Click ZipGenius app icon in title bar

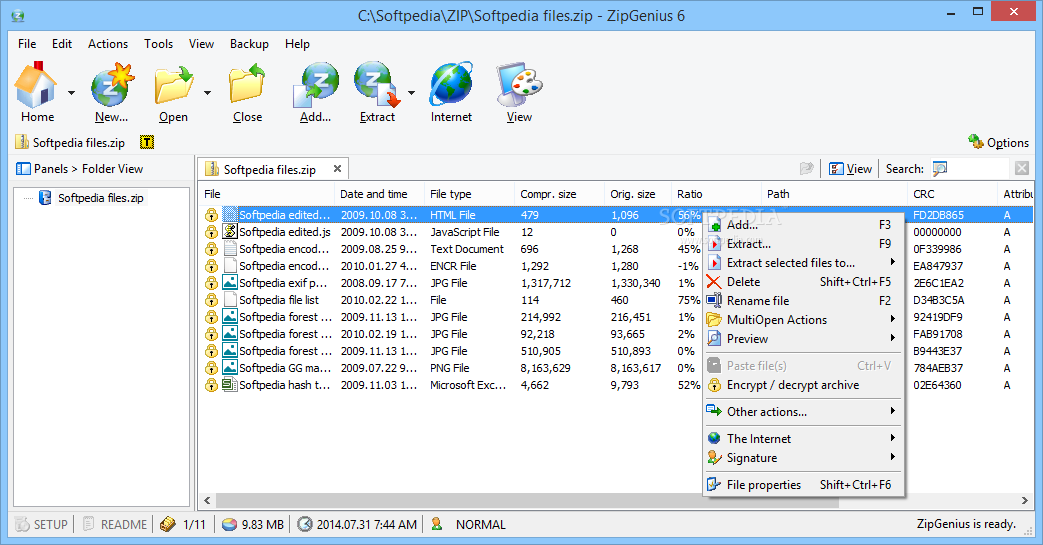coord(18,15)
